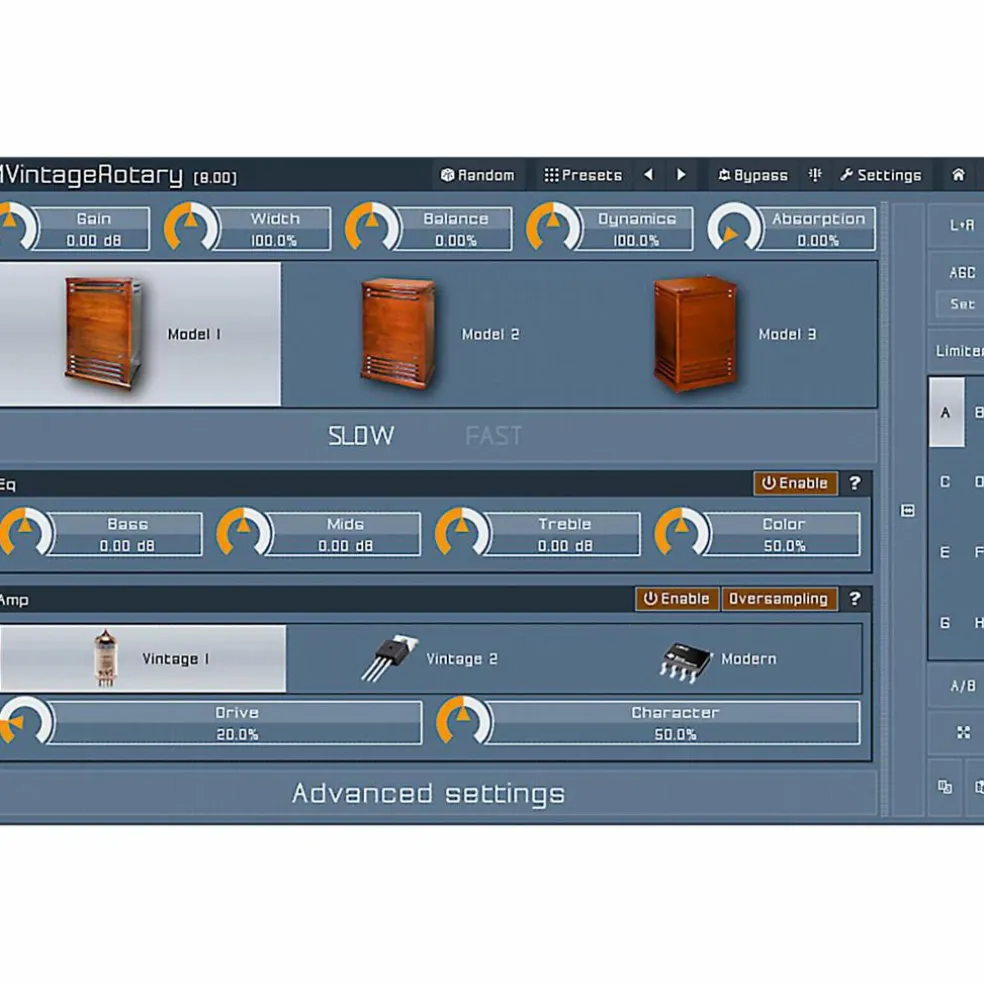This screenshot has height=984, width=984.
Task: Click the channel mode icon beside Bypass
Action: coord(815,175)
